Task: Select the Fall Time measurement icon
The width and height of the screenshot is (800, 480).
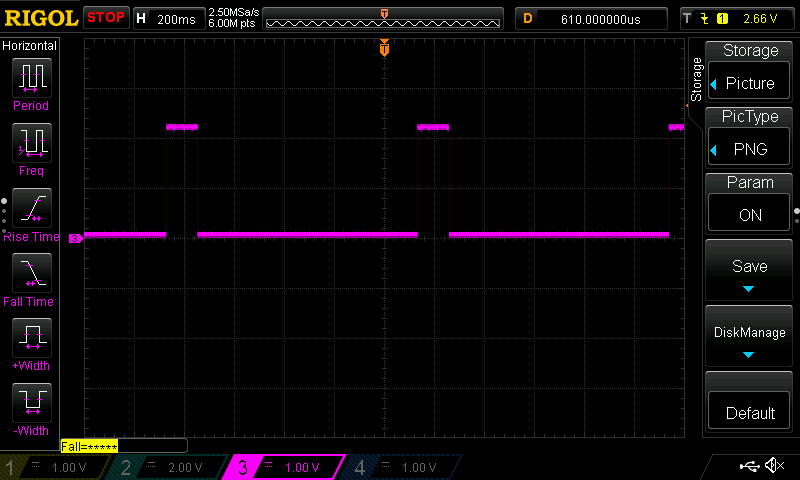Action: click(32, 272)
